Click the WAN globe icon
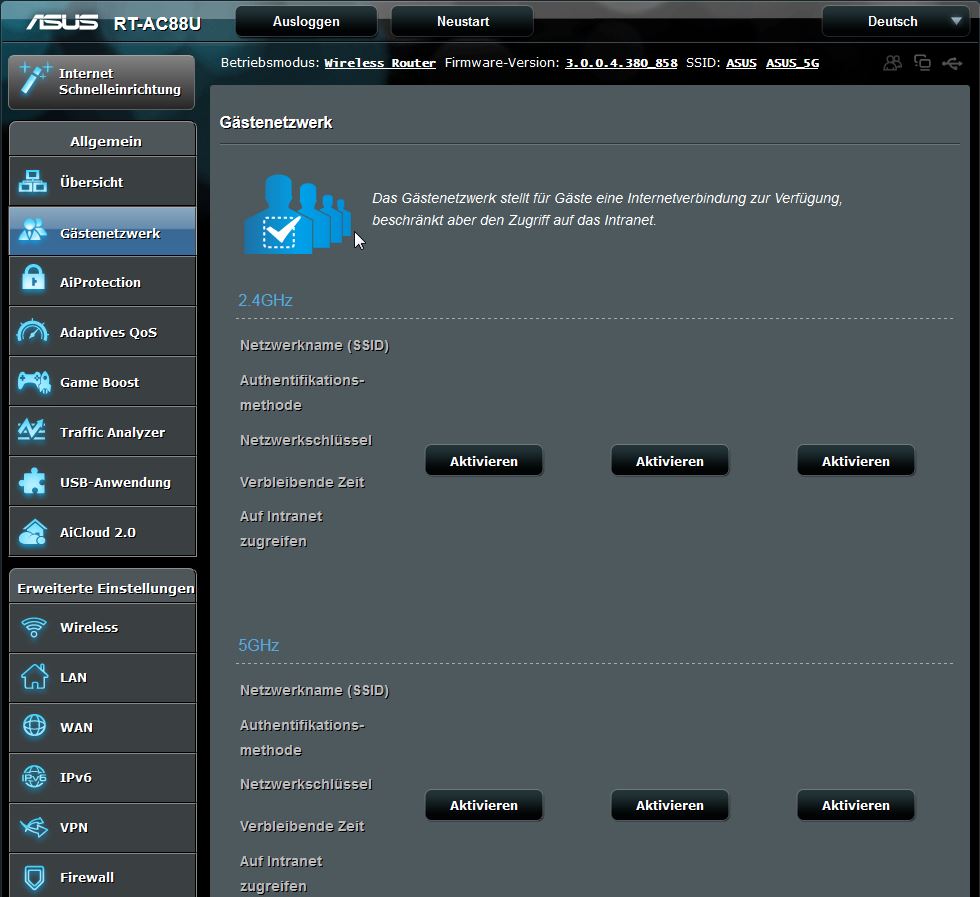Image resolution: width=980 pixels, height=897 pixels. coord(34,726)
